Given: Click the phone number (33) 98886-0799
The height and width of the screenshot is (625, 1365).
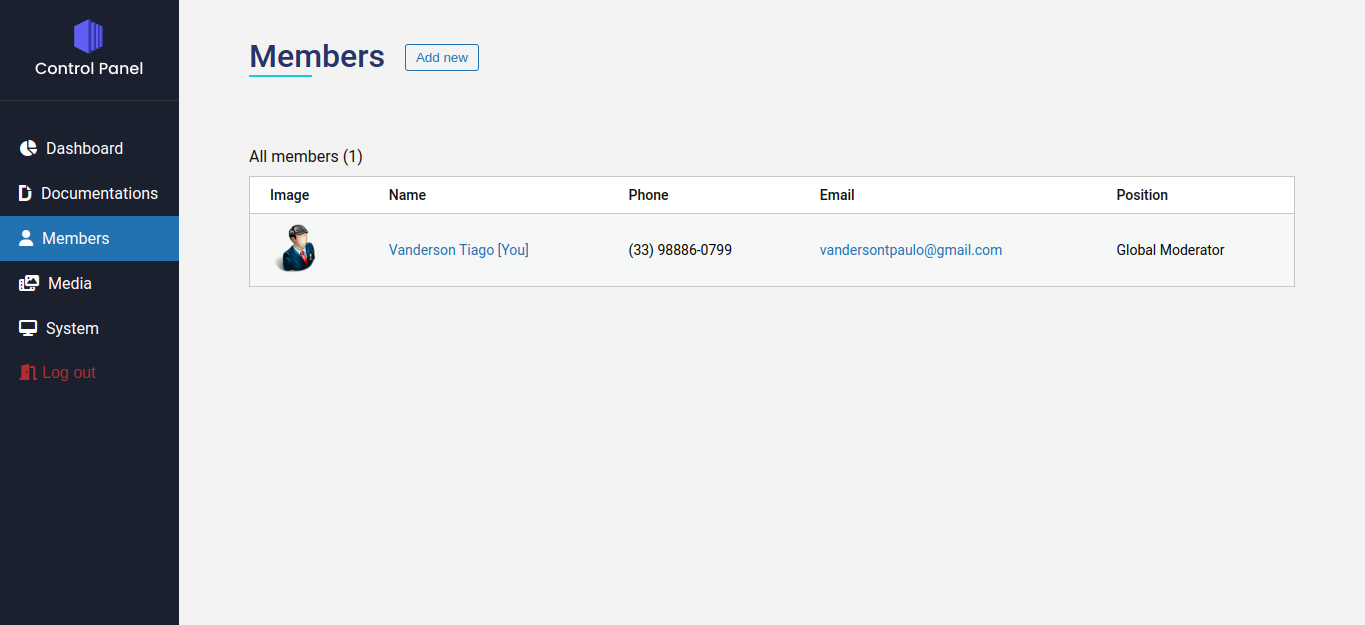Looking at the screenshot, I should click(x=680, y=250).
